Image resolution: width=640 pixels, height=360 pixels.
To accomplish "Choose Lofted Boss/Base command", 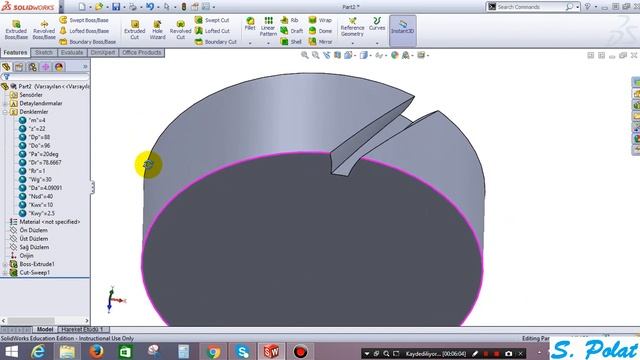I will click(x=84, y=31).
